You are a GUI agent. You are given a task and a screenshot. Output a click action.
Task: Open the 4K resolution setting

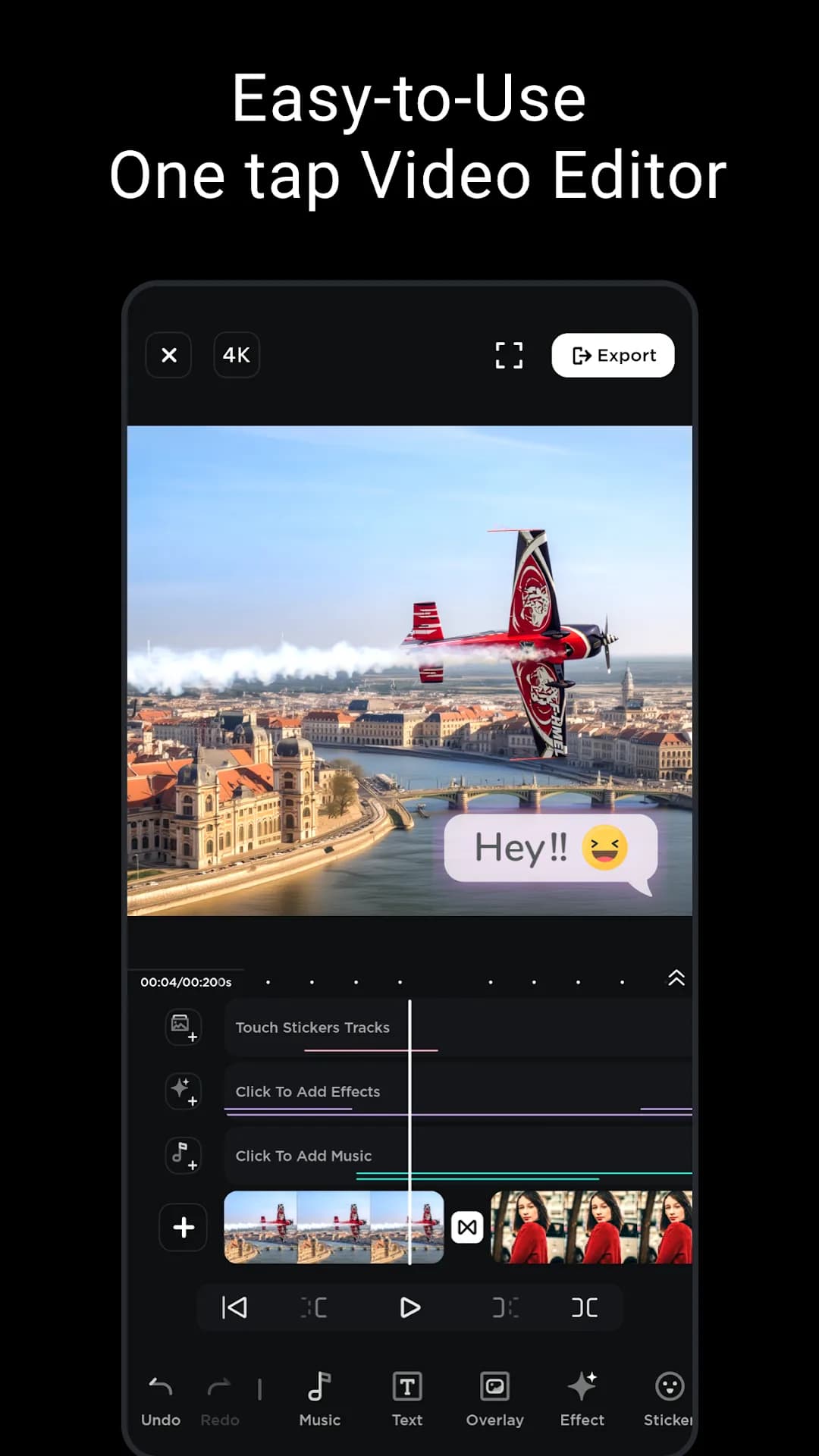[x=237, y=355]
